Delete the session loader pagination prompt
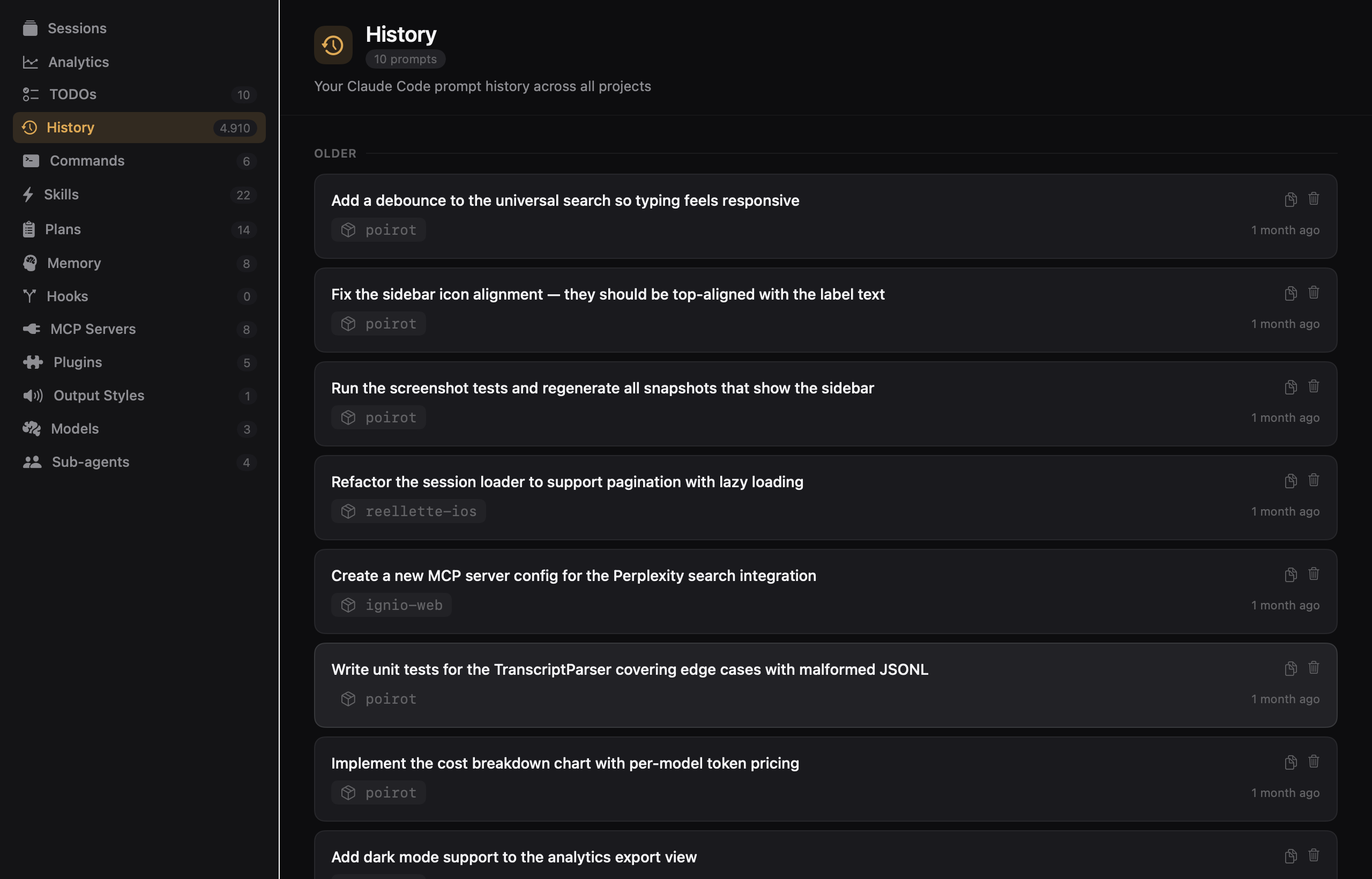The image size is (1372, 879). tap(1314, 480)
